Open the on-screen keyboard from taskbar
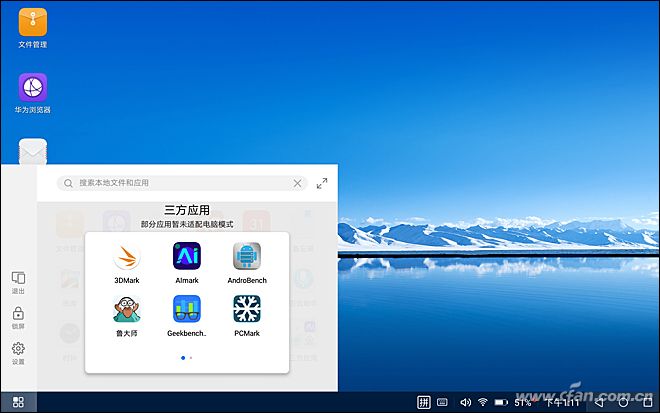The width and height of the screenshot is (660, 413). (x=442, y=402)
